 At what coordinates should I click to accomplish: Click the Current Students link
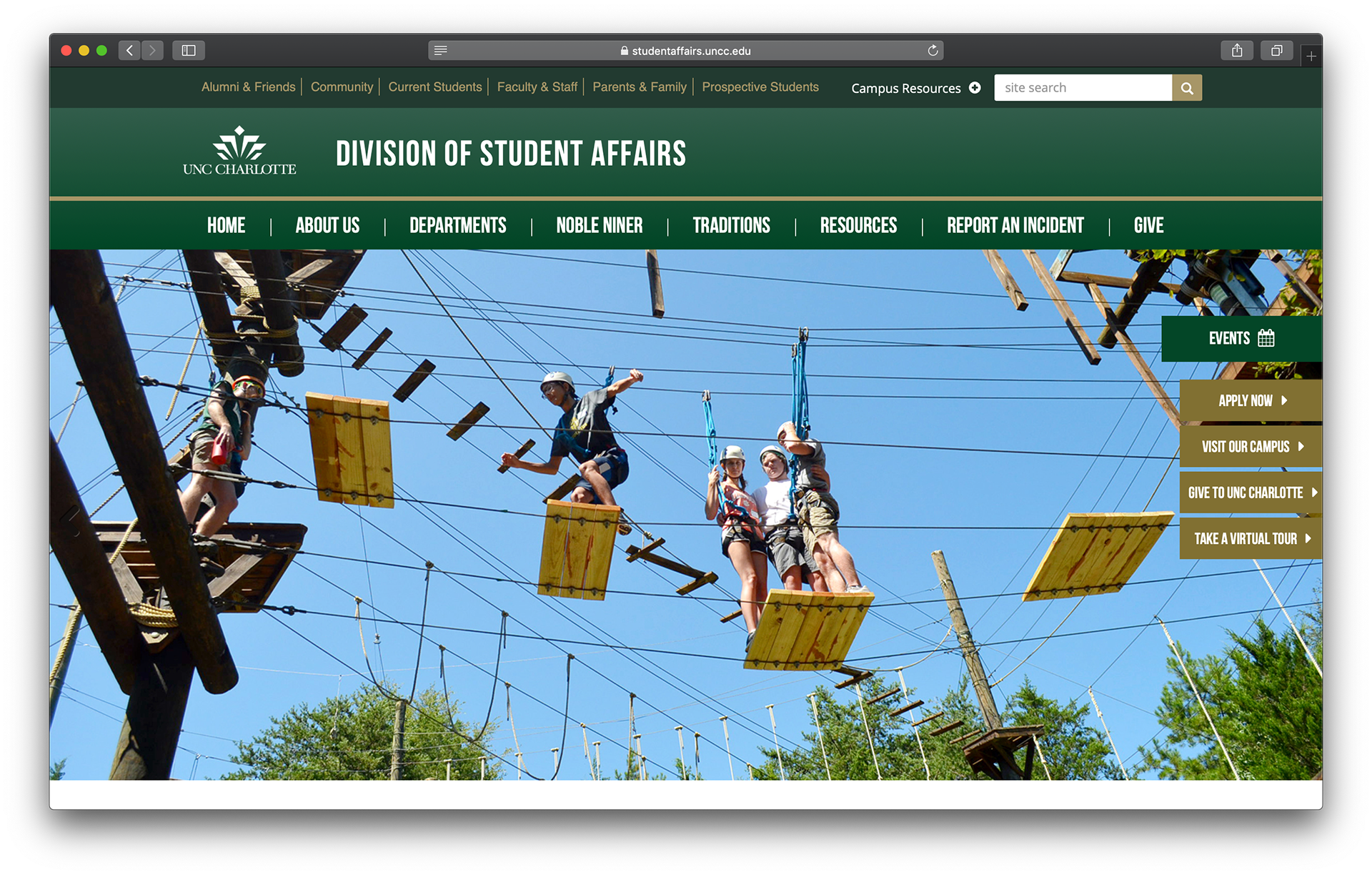click(435, 86)
